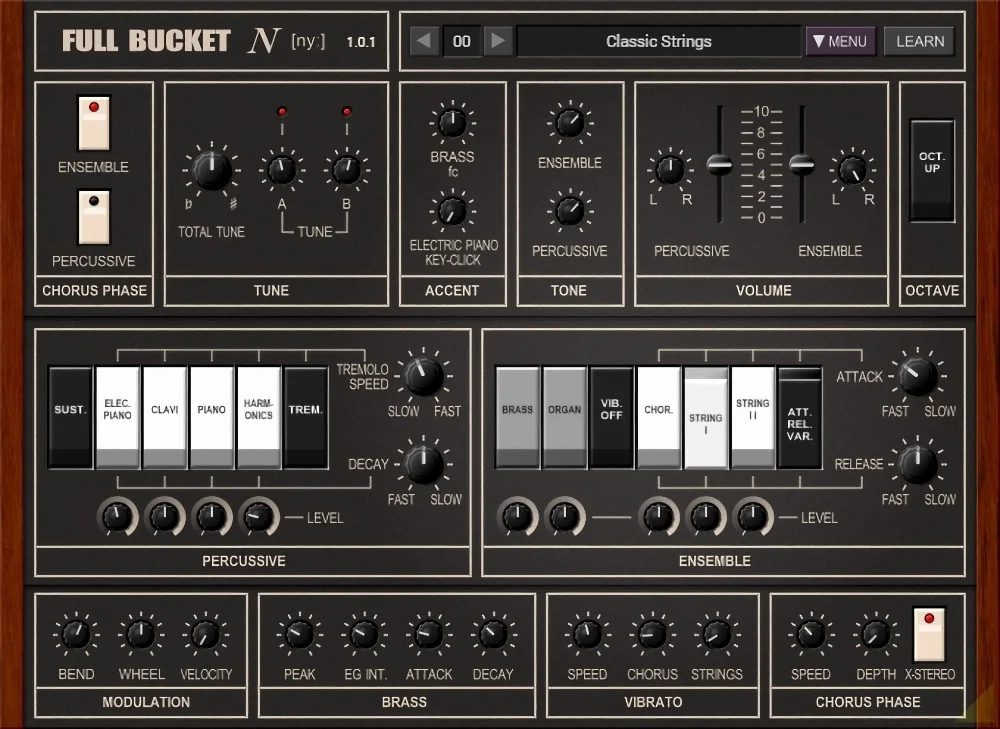Click the Vibrato Speed knob
The image size is (1000, 729).
(x=587, y=634)
